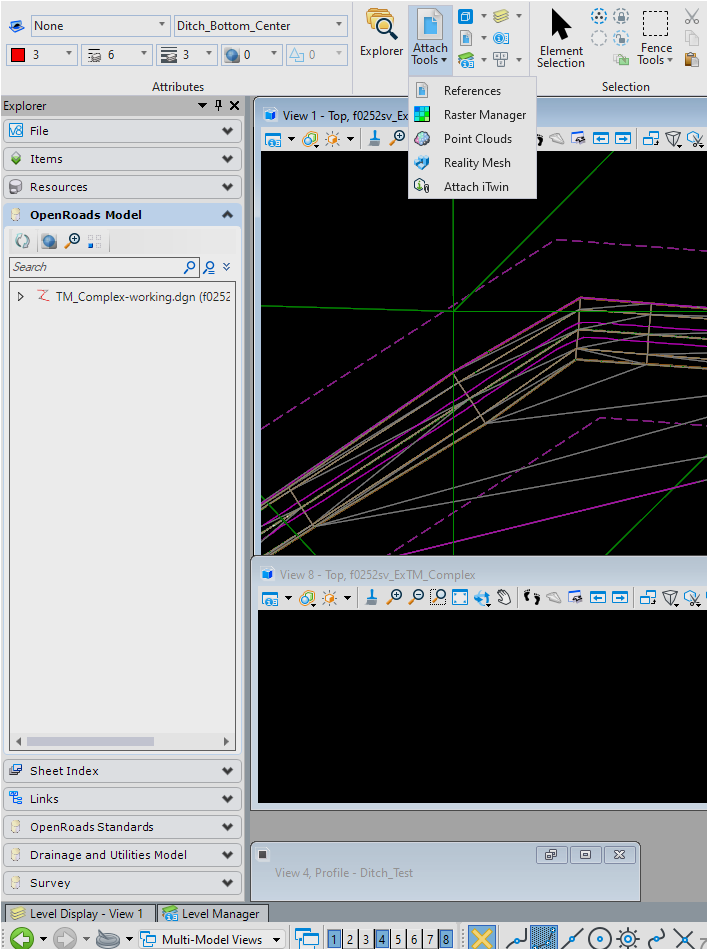Open advanced search person icon beside Search
This screenshot has width=708, height=950.
coord(209,267)
